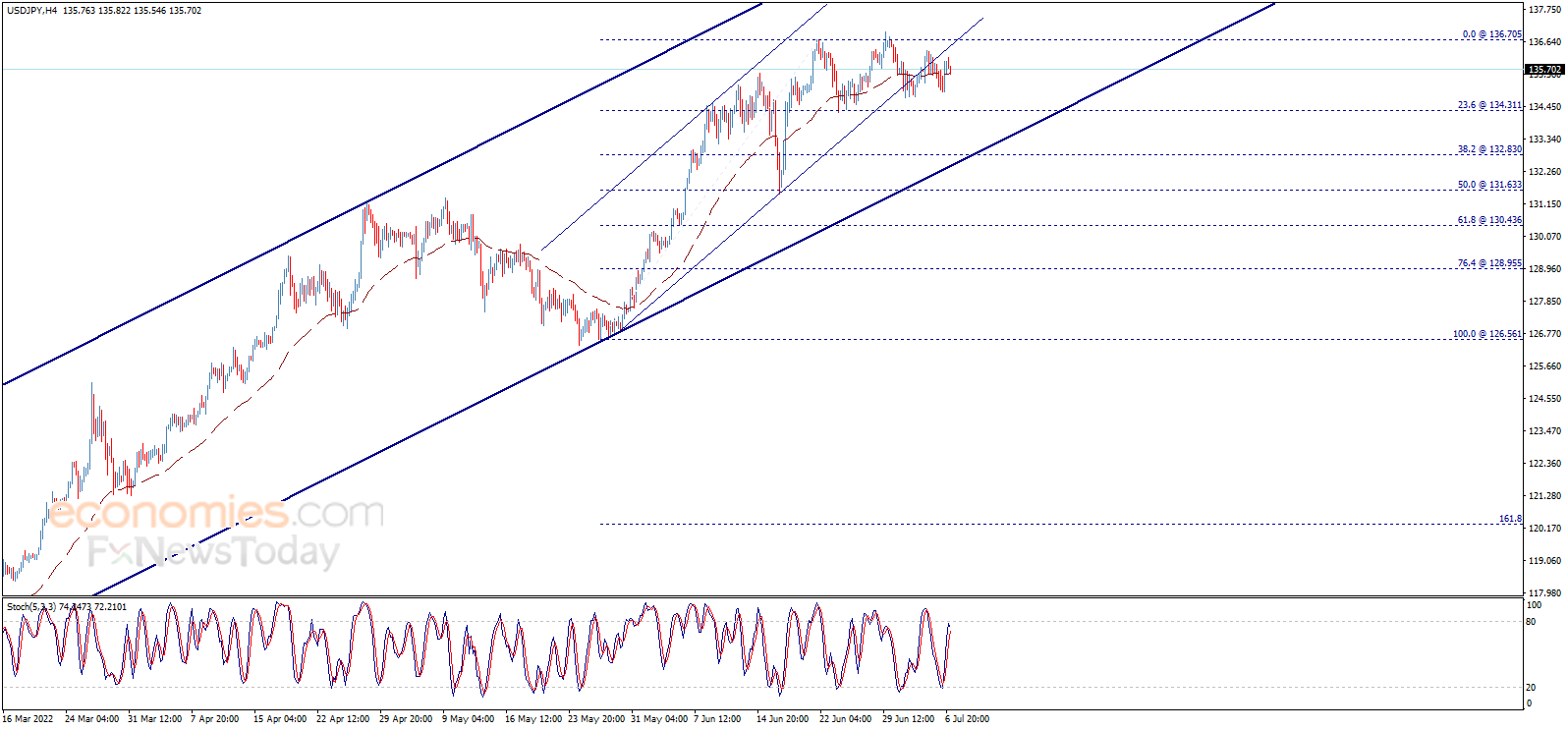Select the 6 Jul 20:00 date marker
The height and width of the screenshot is (730, 1568).
[x=967, y=719]
